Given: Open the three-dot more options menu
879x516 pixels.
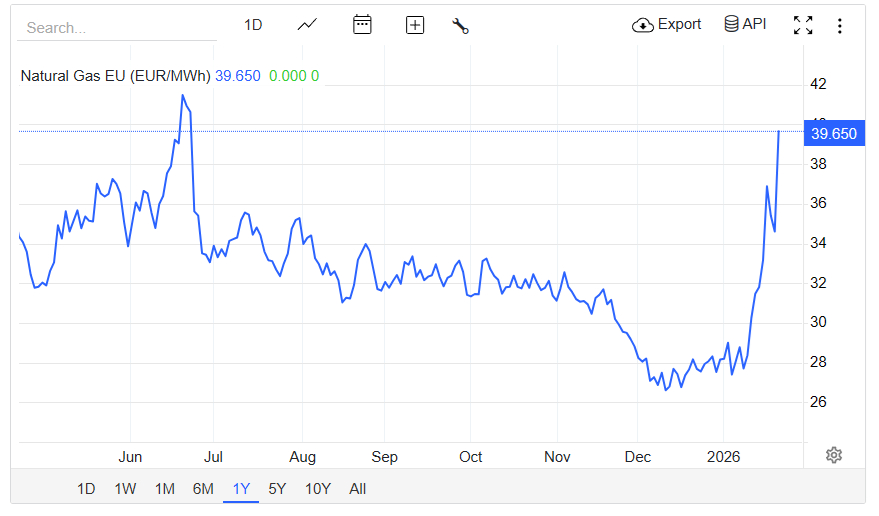Looking at the screenshot, I should (x=840, y=25).
